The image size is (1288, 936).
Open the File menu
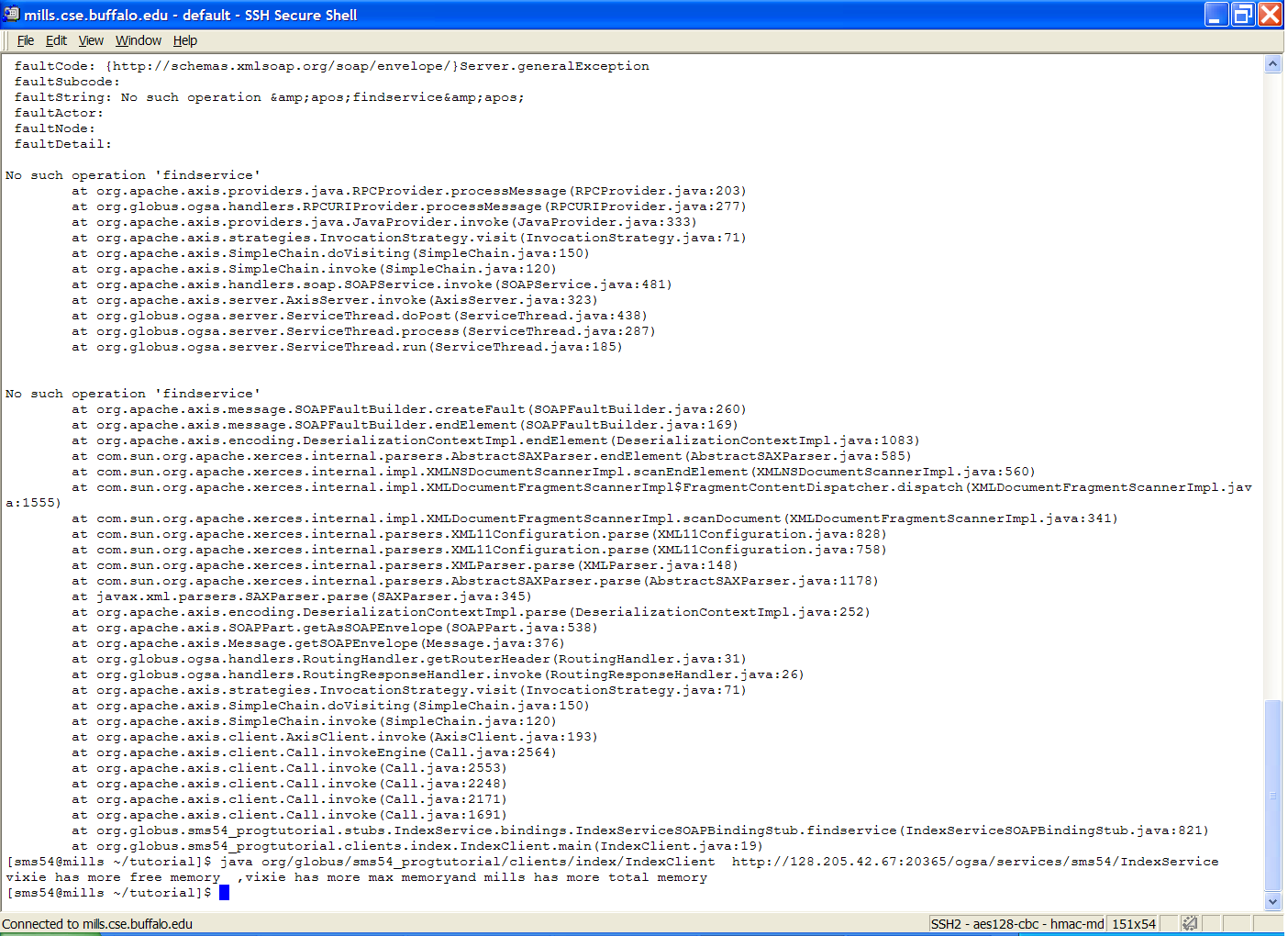point(26,40)
